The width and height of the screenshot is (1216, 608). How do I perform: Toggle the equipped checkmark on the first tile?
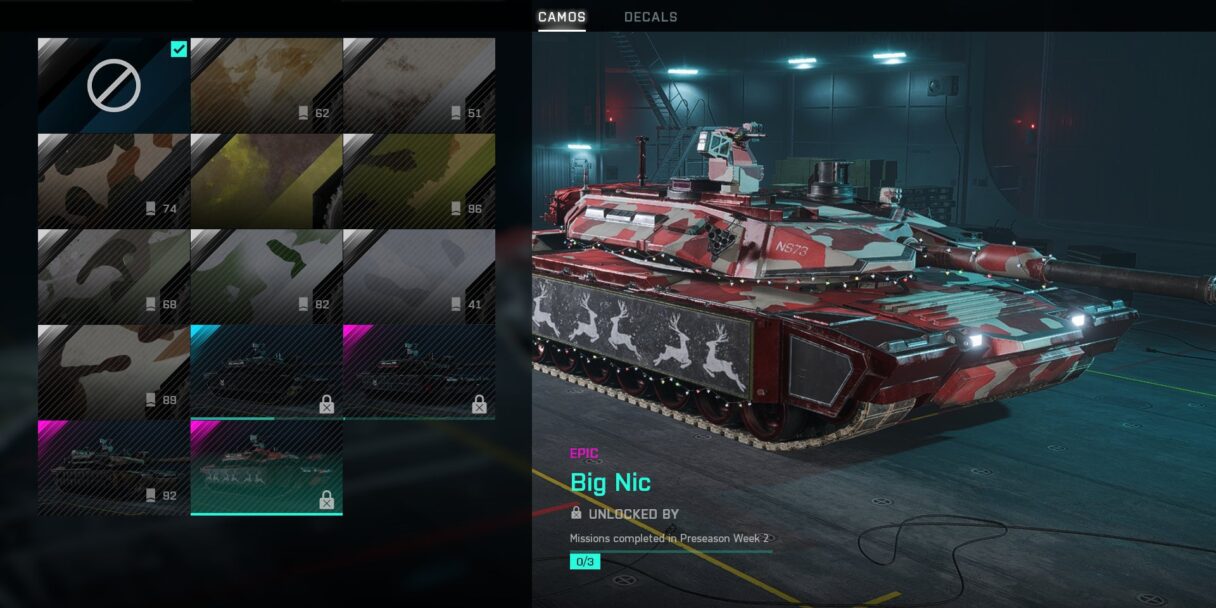pos(179,49)
